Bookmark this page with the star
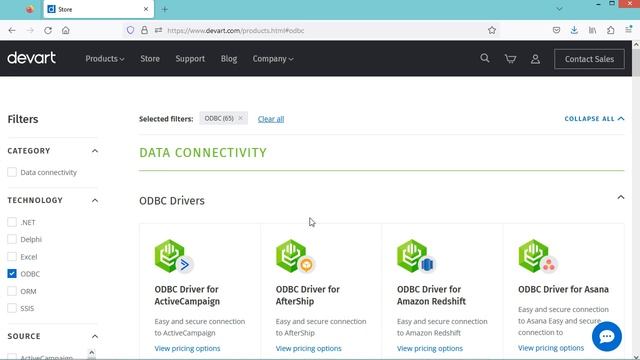Viewport: 640px width, 360px height. (x=492, y=30)
